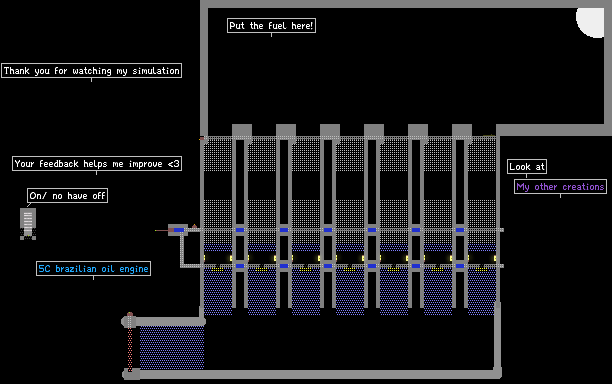Toggle the engine On switch device
Screen dimensions: 612x384
coord(28,224)
